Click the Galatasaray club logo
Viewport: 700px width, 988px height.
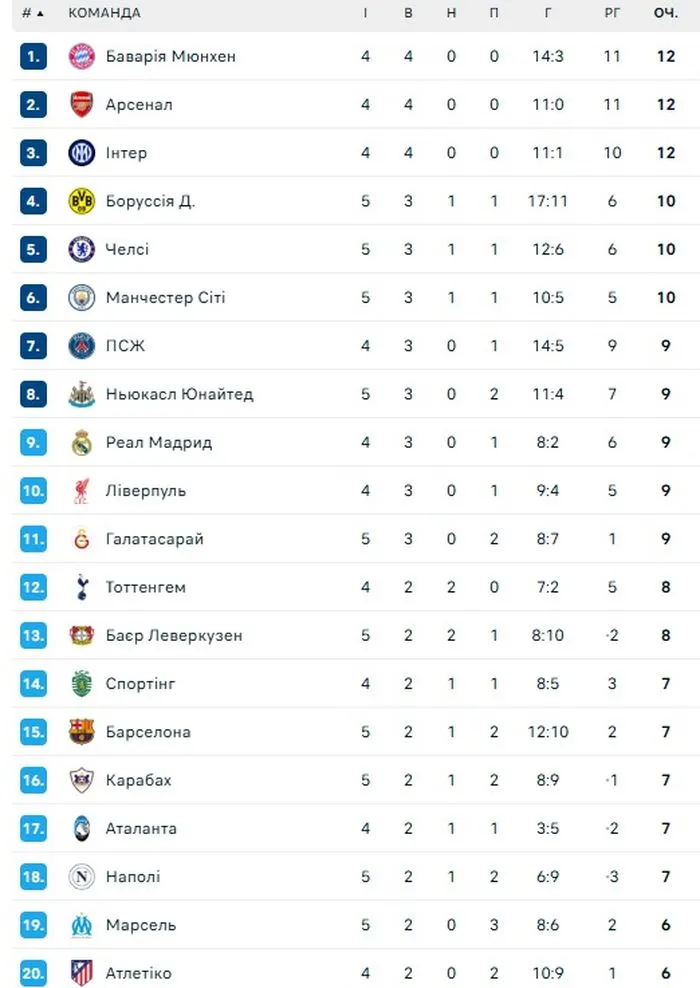click(81, 539)
